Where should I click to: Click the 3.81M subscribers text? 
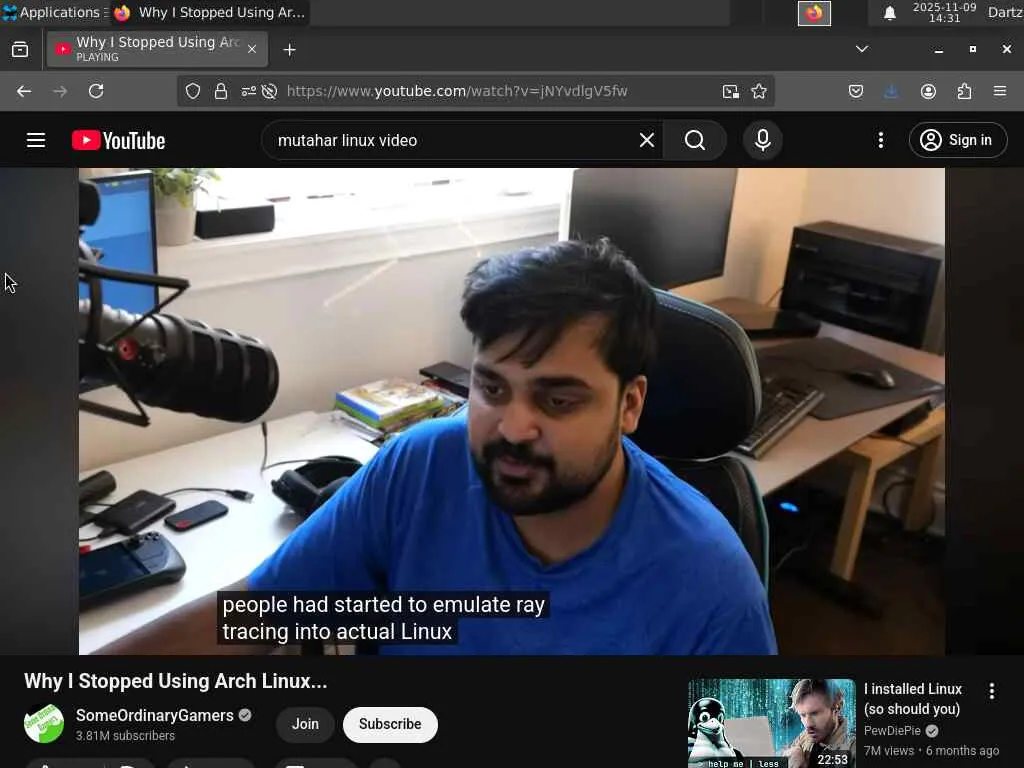pos(125,735)
